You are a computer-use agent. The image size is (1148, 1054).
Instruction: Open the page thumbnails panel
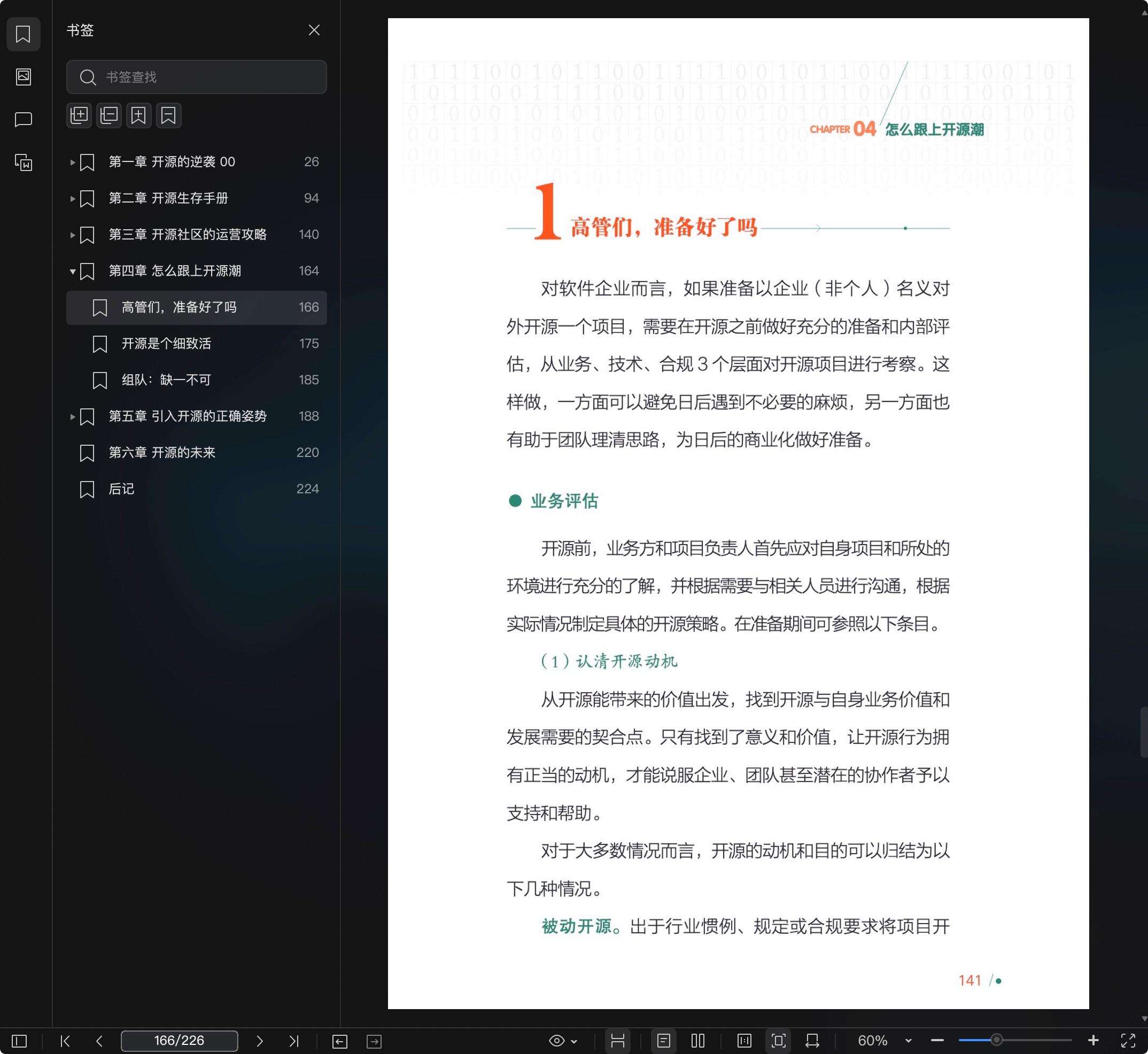23,76
